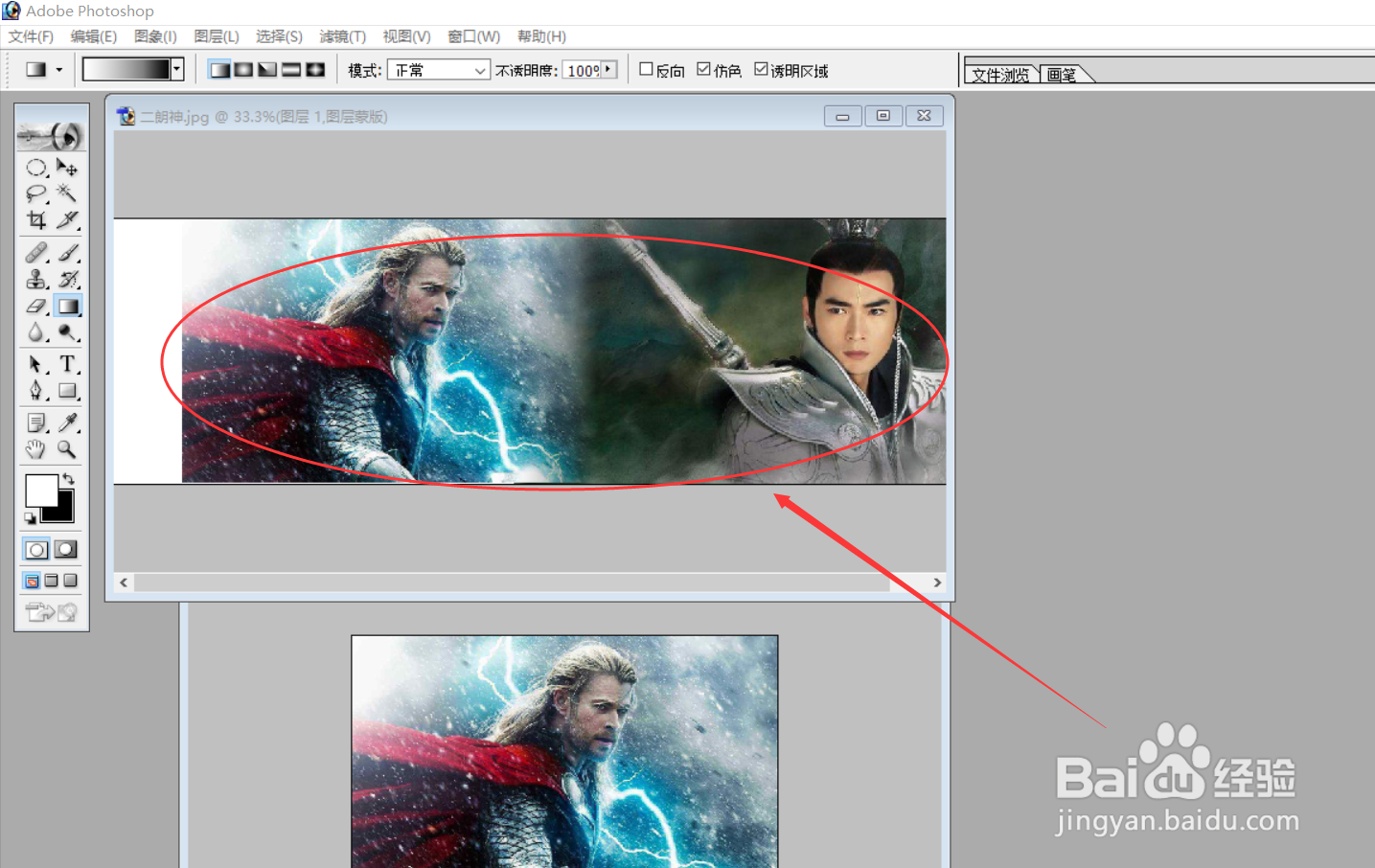Open the 窗口(W) menu

point(474,36)
